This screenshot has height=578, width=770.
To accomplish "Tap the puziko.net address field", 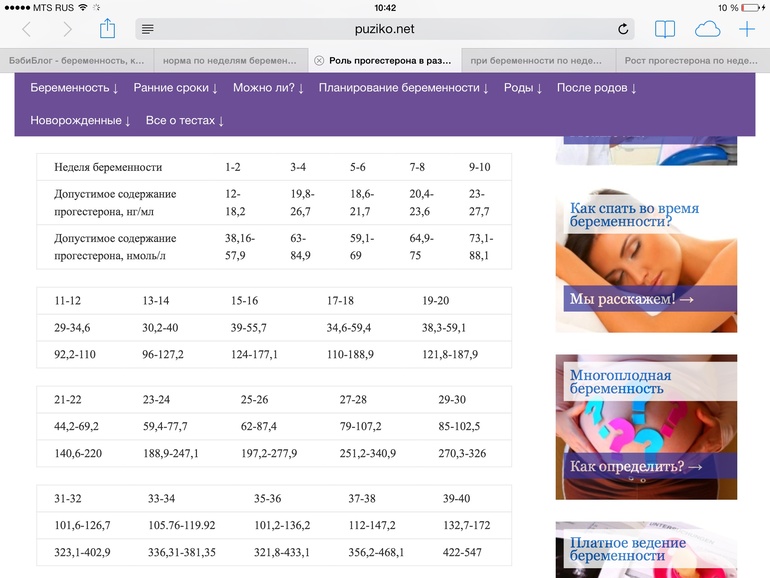I will coord(385,30).
